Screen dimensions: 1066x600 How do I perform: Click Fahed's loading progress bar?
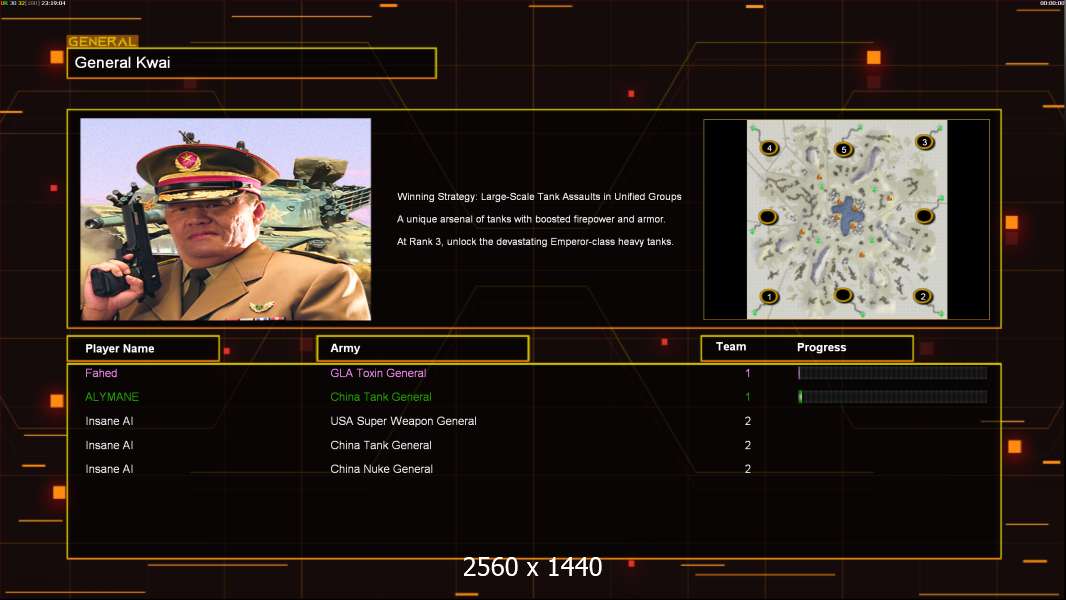tap(892, 373)
